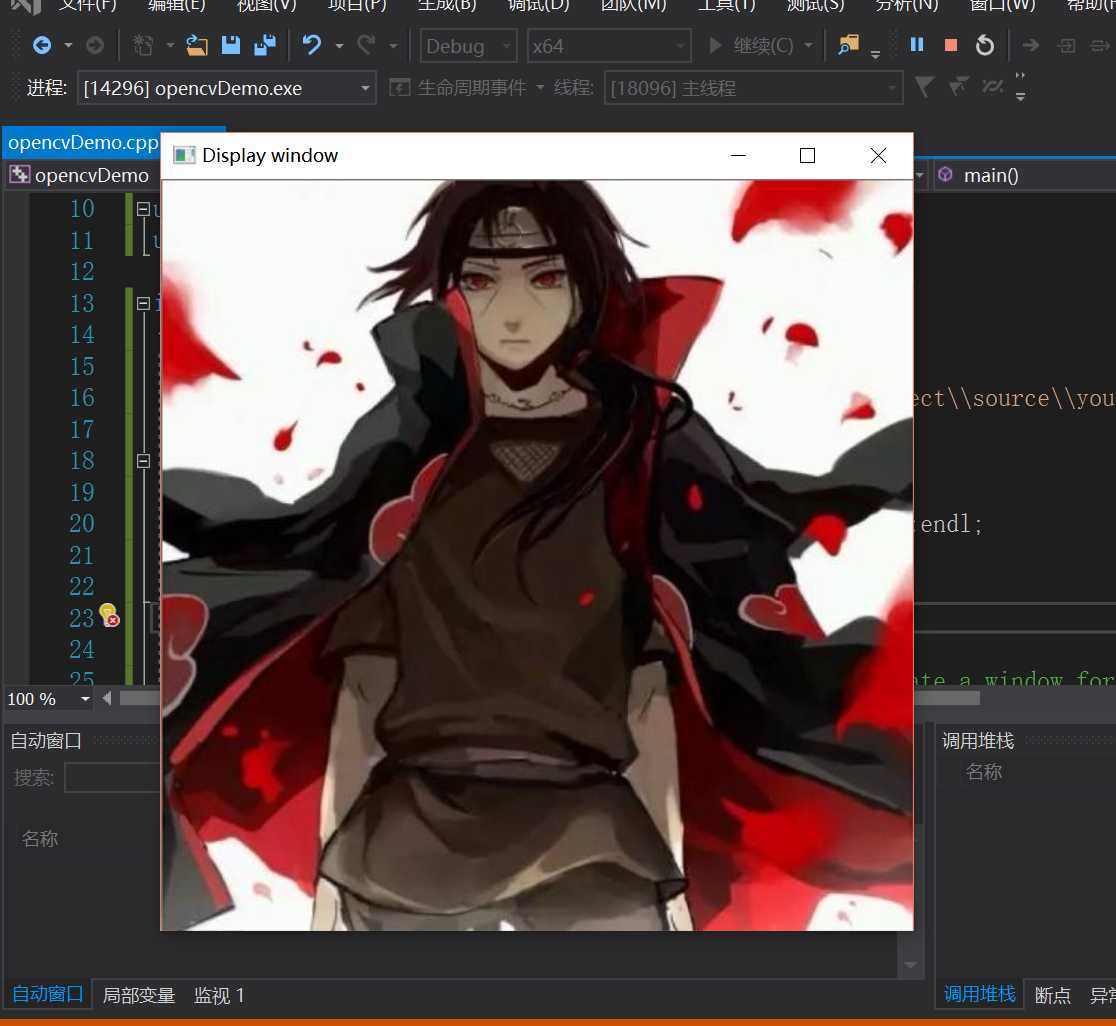Select the 自动窗口 bottom tab
The width and height of the screenshot is (1116, 1026).
(x=47, y=994)
